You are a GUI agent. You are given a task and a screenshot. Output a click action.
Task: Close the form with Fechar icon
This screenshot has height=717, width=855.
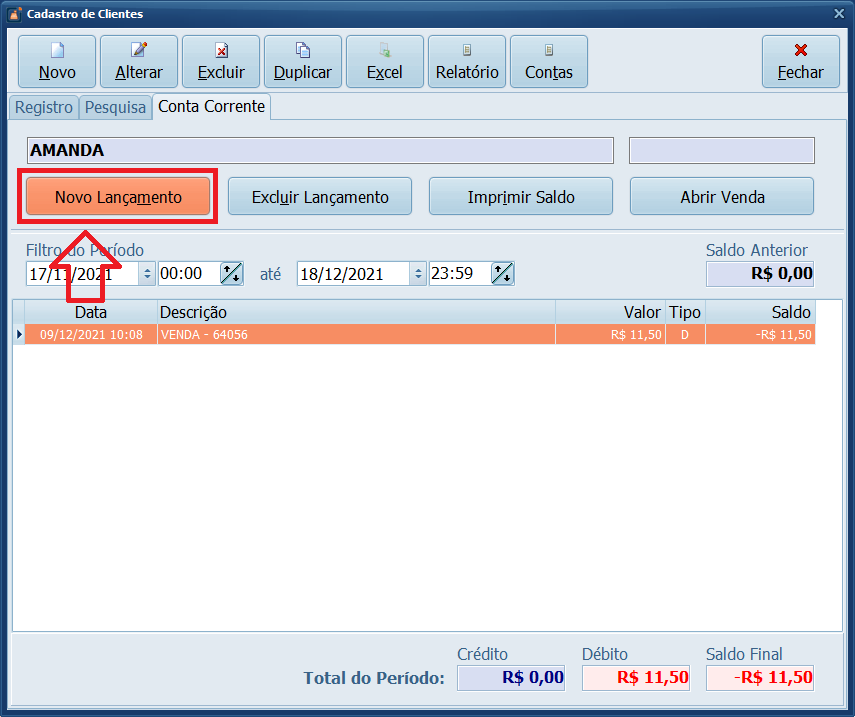800,50
